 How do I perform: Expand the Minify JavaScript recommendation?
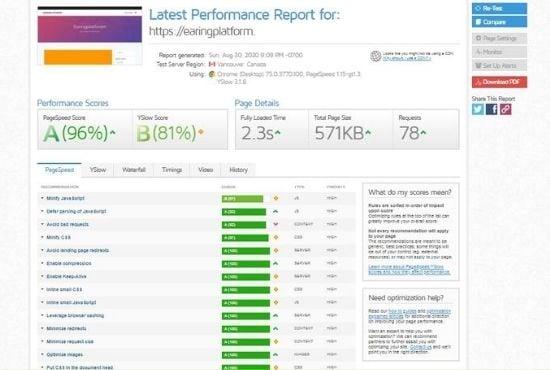(x=65, y=198)
